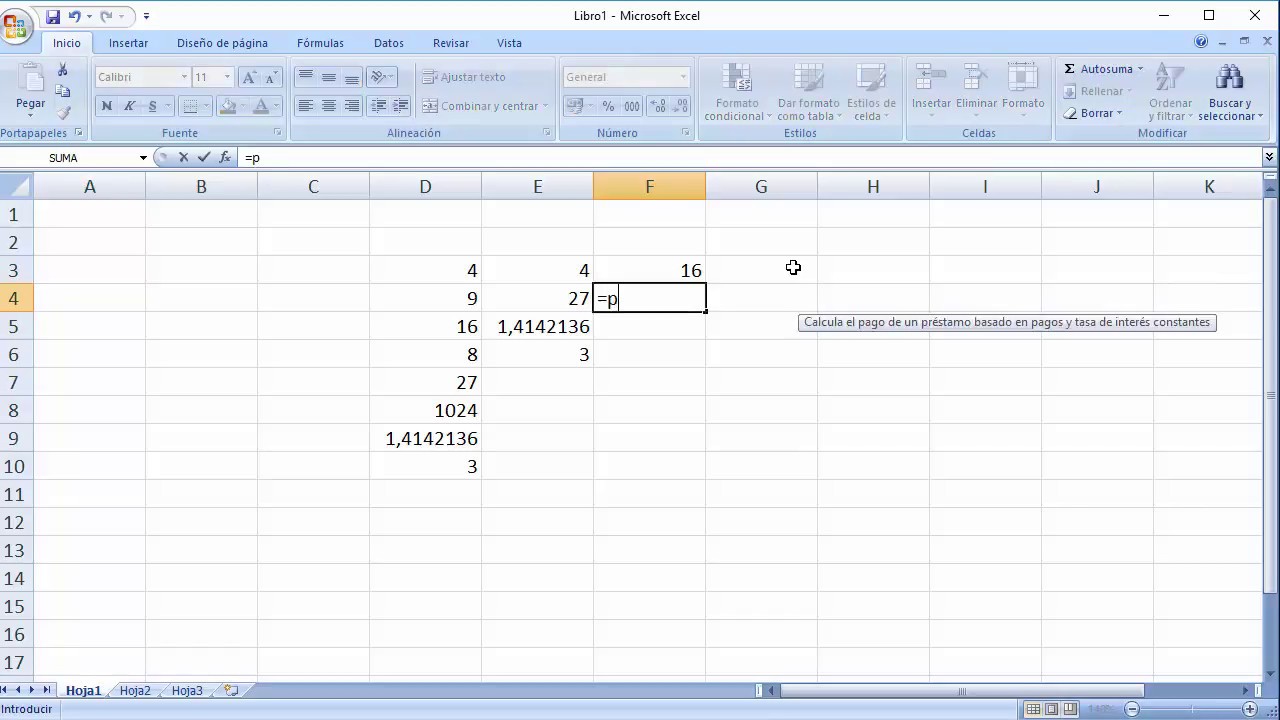Screen dimensions: 1280x720
Task: Click the Undo arrow in quick access toolbar
Action: click(75, 16)
